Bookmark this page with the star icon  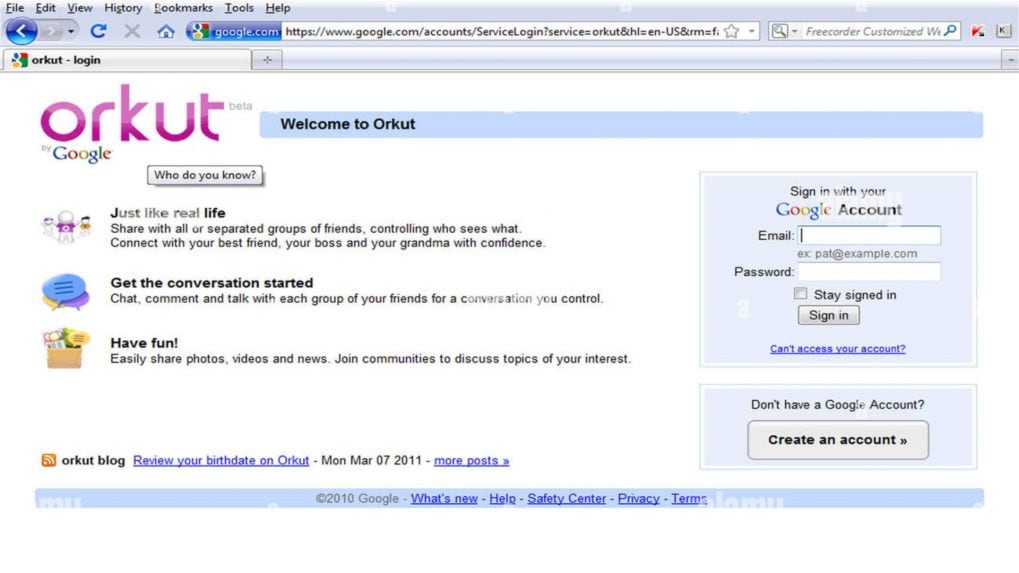click(732, 31)
